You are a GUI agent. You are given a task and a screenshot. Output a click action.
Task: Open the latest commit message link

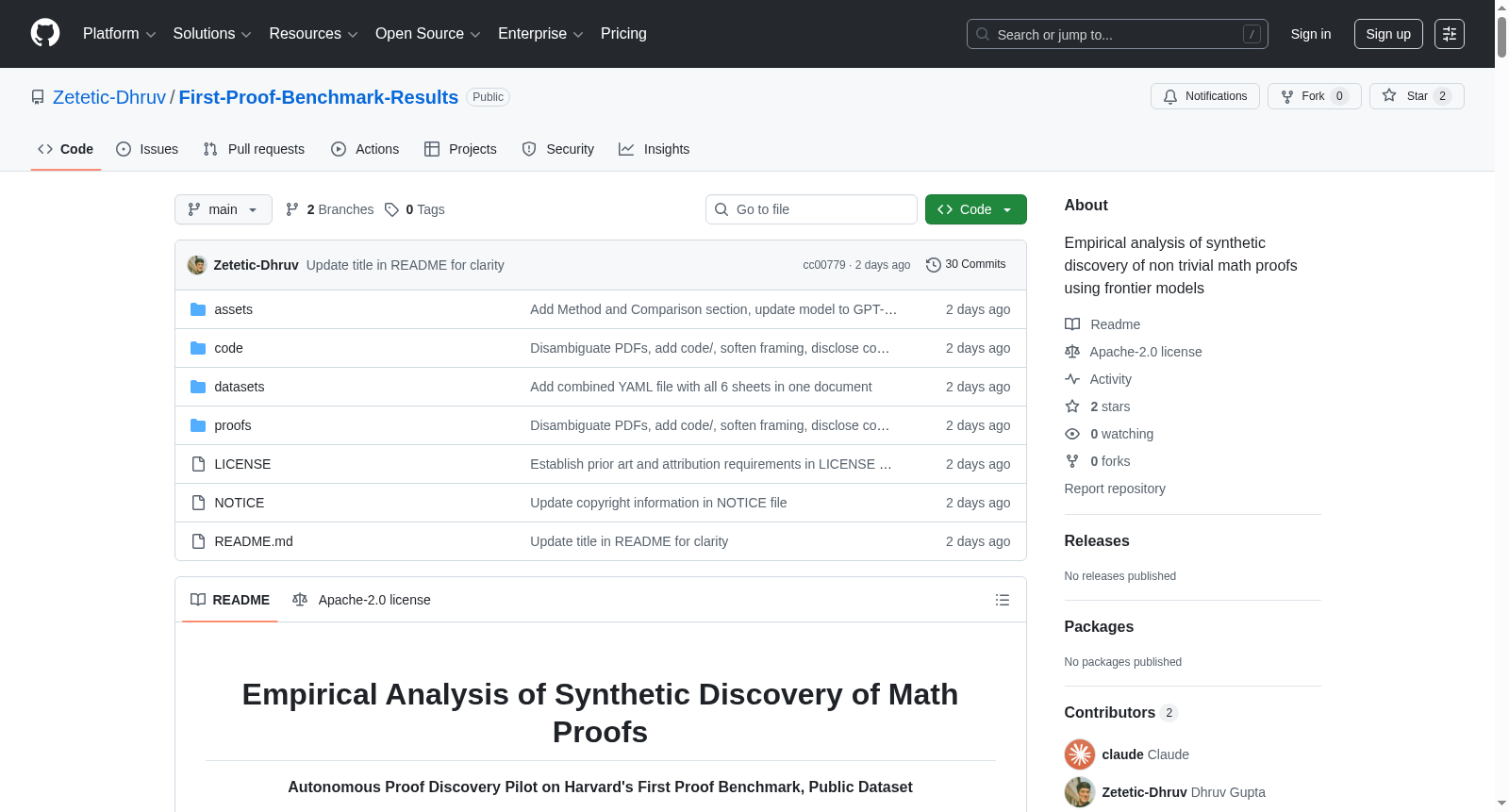[406, 265]
